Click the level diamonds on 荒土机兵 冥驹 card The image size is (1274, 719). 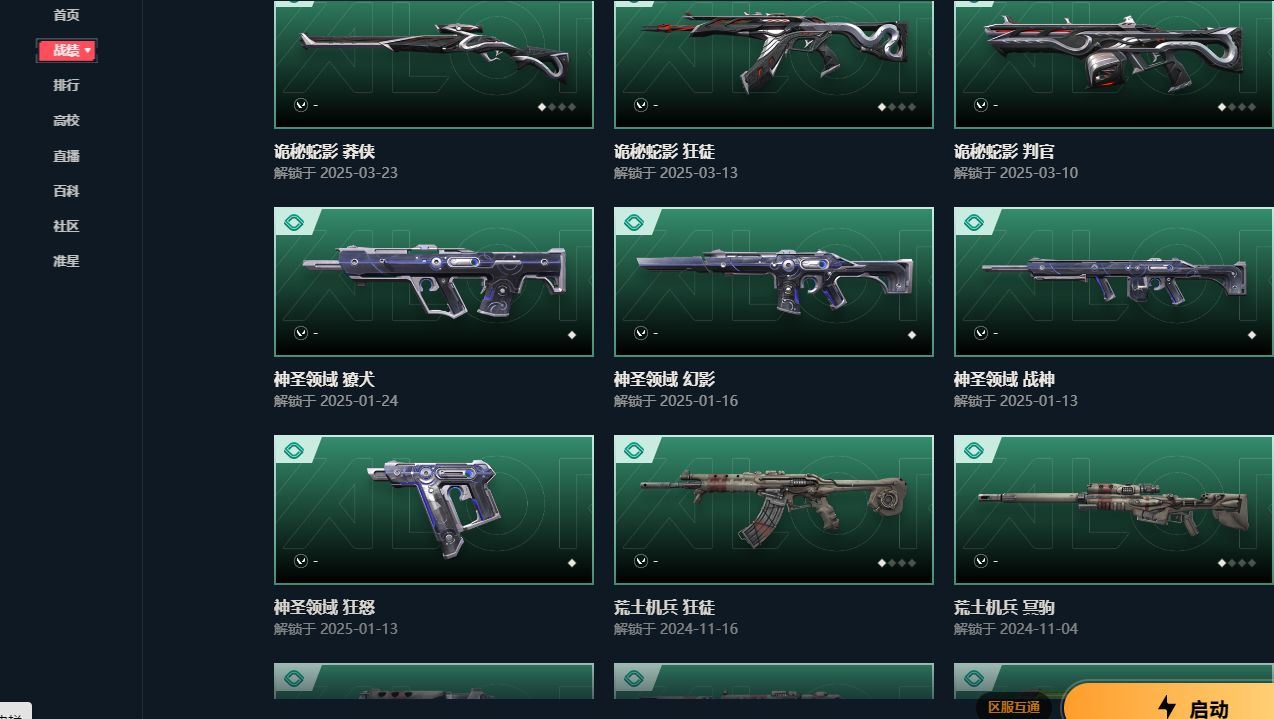coord(1237,563)
